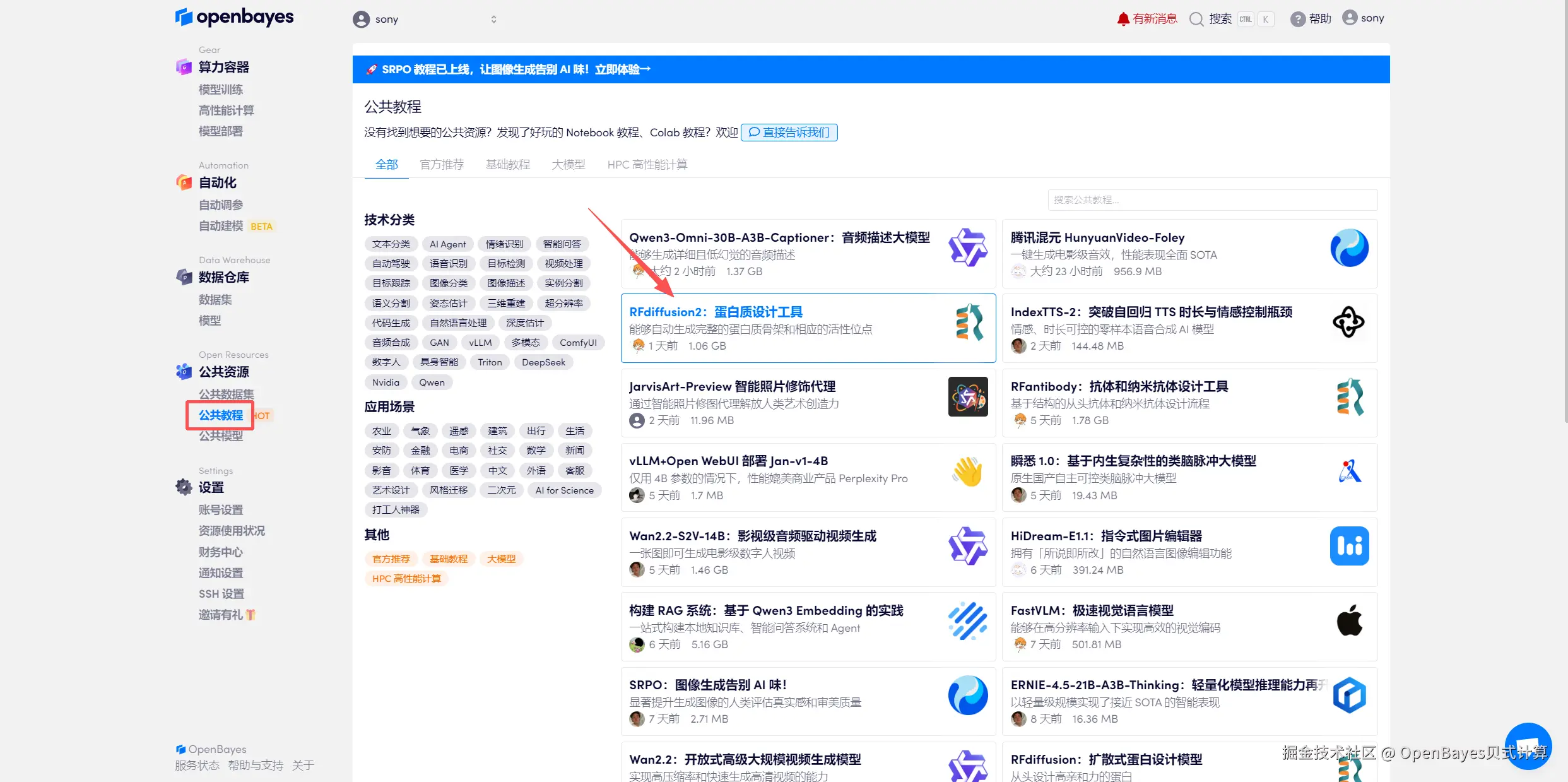Click the 帮助 help question icon

click(1297, 19)
